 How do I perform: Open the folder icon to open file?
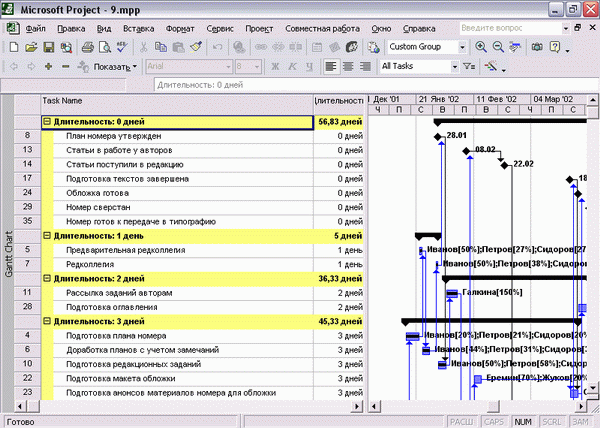coord(31,47)
